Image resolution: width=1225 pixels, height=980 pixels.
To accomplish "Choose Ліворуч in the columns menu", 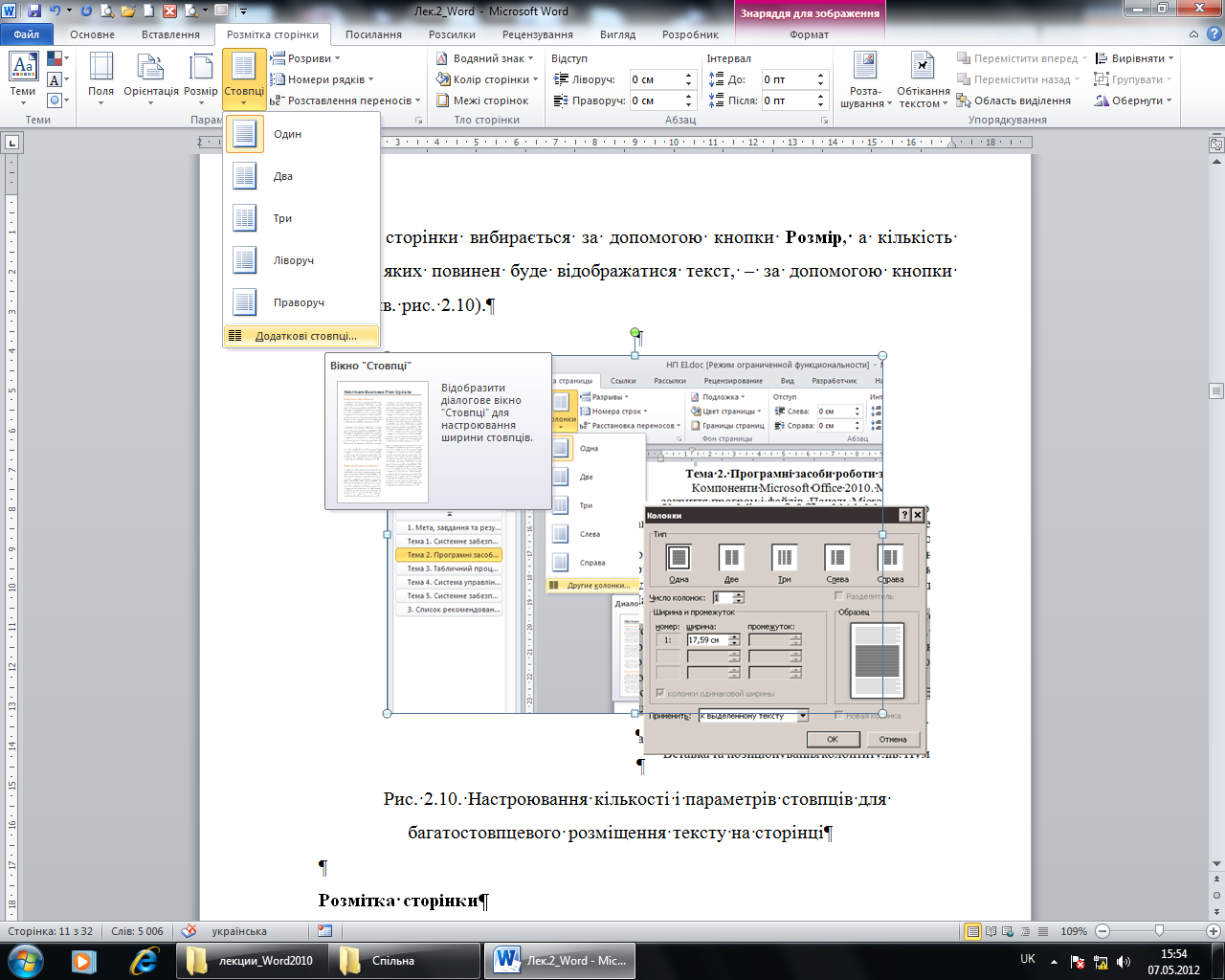I will click(x=301, y=260).
